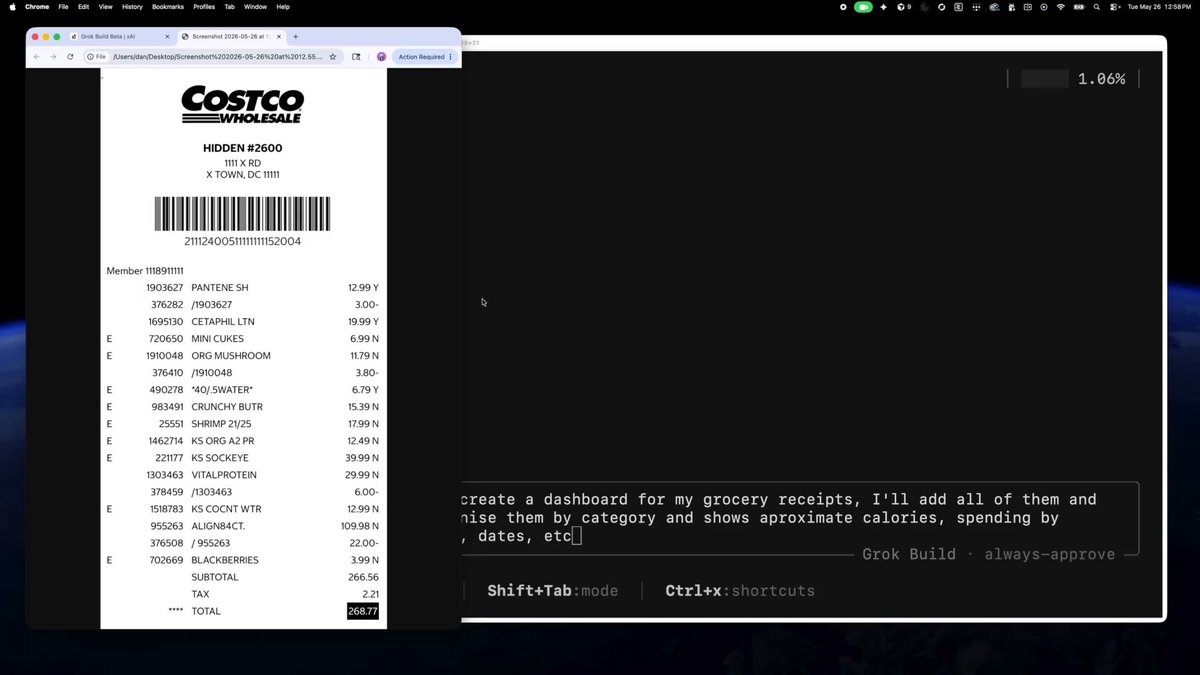Viewport: 1200px width, 675px height.
Task: Bookmark this page with the star
Action: pyautogui.click(x=333, y=57)
